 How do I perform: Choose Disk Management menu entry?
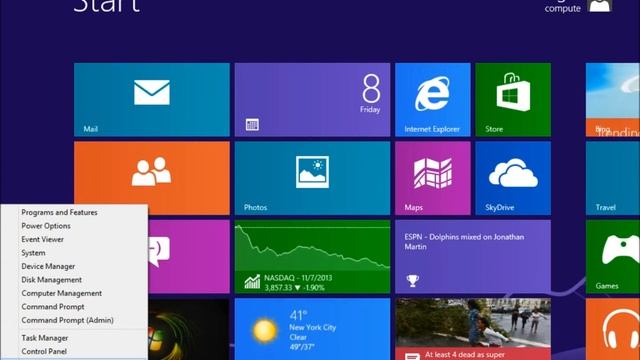(51, 280)
